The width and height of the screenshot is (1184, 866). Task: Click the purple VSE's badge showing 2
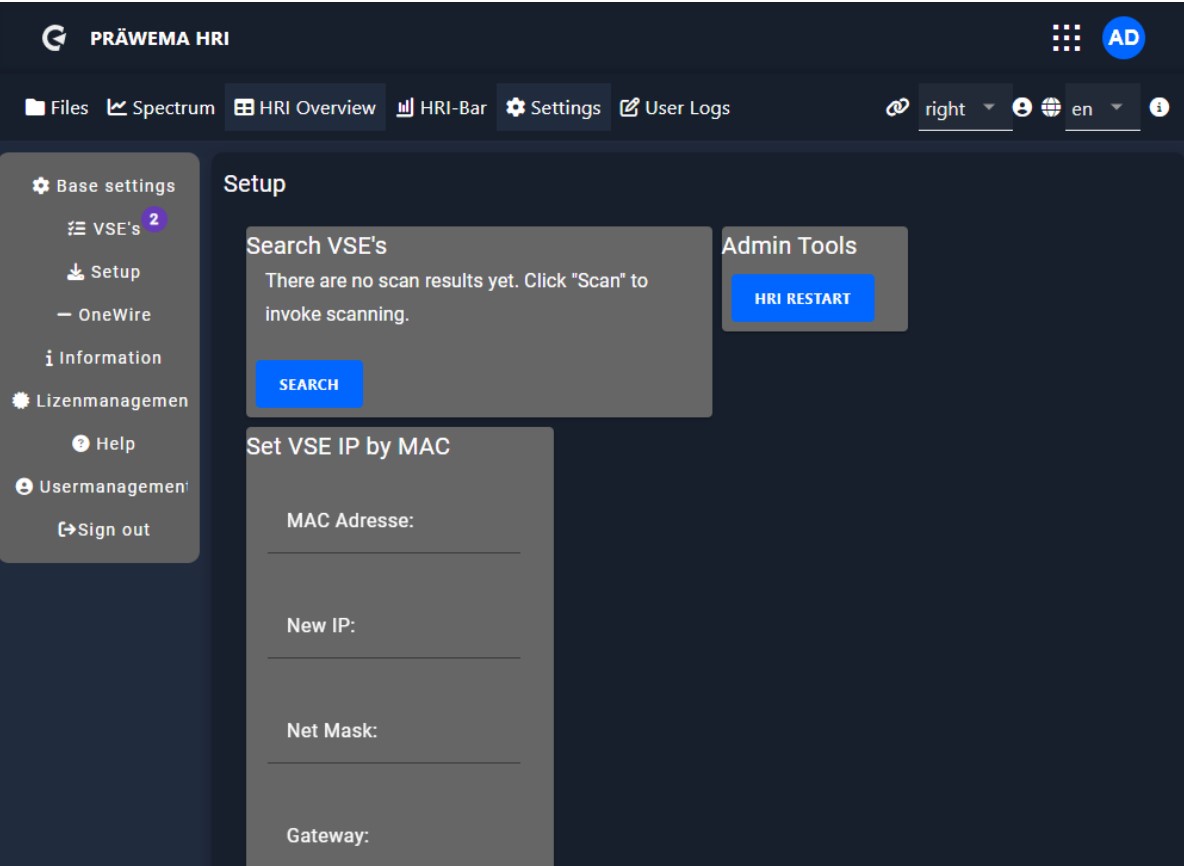click(153, 218)
